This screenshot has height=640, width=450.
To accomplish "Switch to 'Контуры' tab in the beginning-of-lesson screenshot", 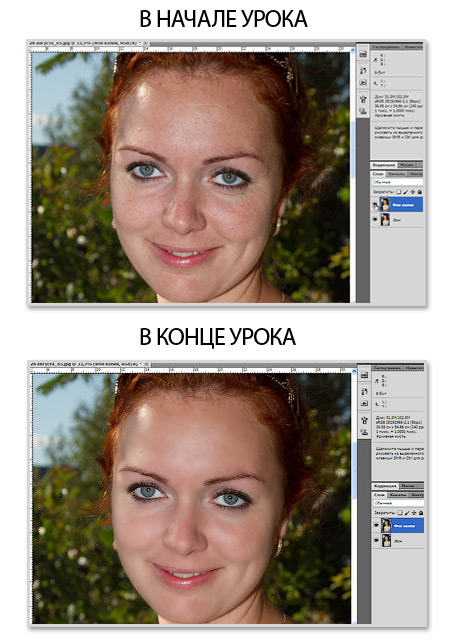I will pos(415,174).
